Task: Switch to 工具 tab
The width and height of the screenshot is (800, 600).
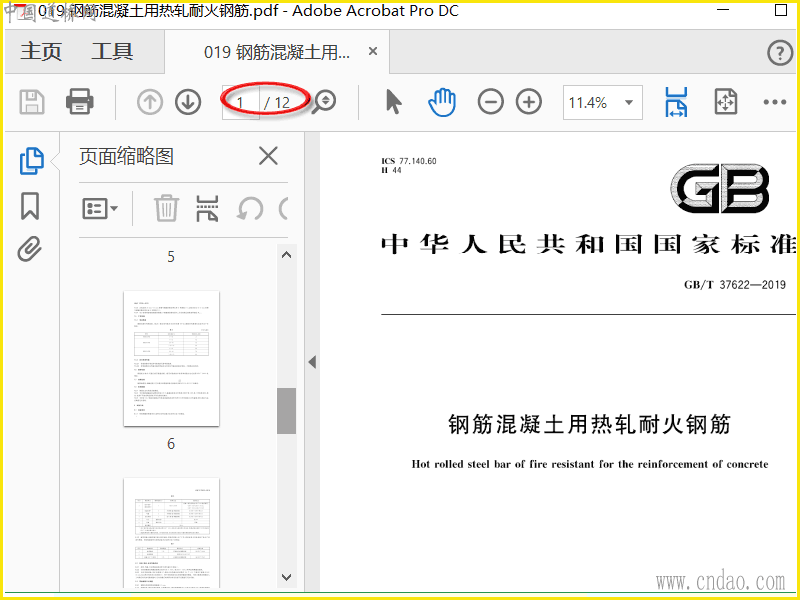Action: (x=112, y=52)
